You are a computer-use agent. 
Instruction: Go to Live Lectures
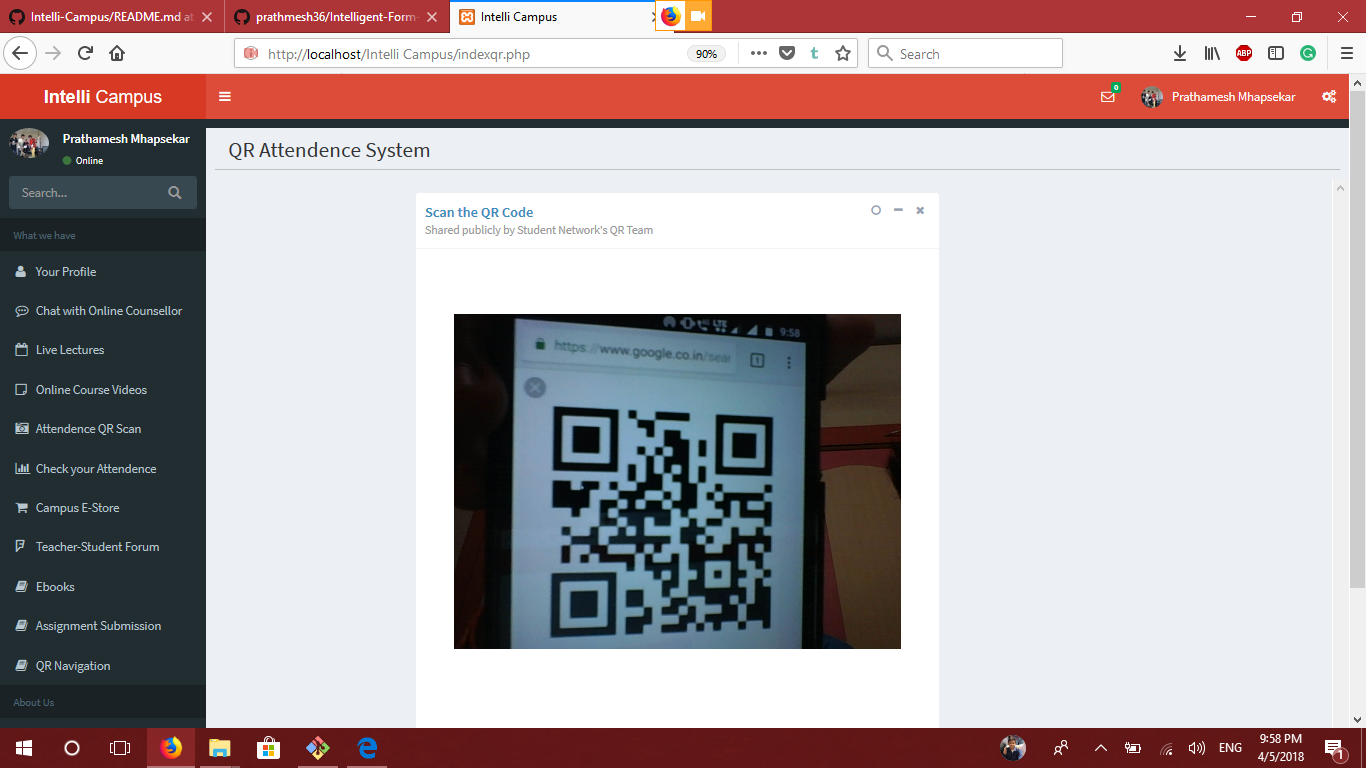pos(103,350)
